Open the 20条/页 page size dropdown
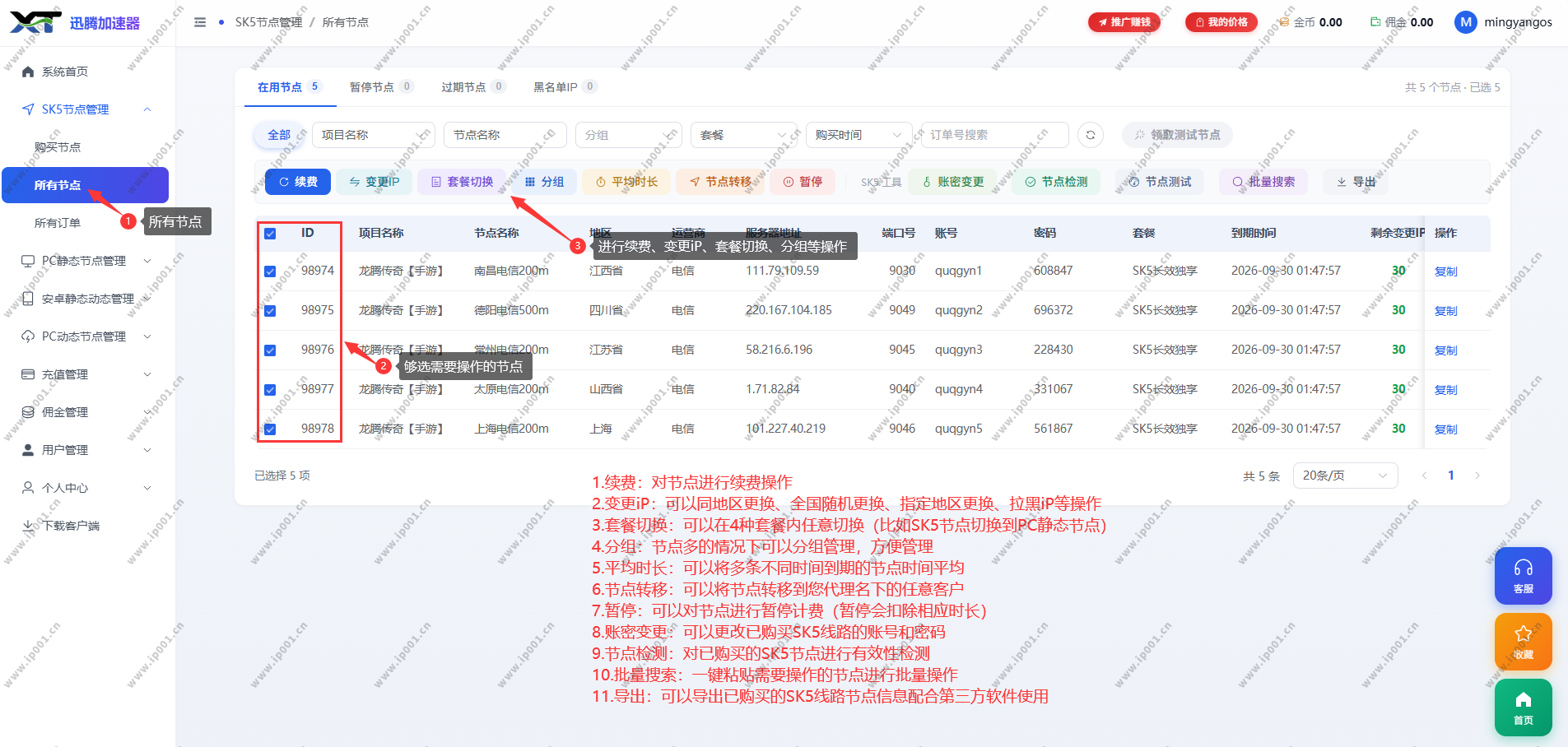 1346,476
